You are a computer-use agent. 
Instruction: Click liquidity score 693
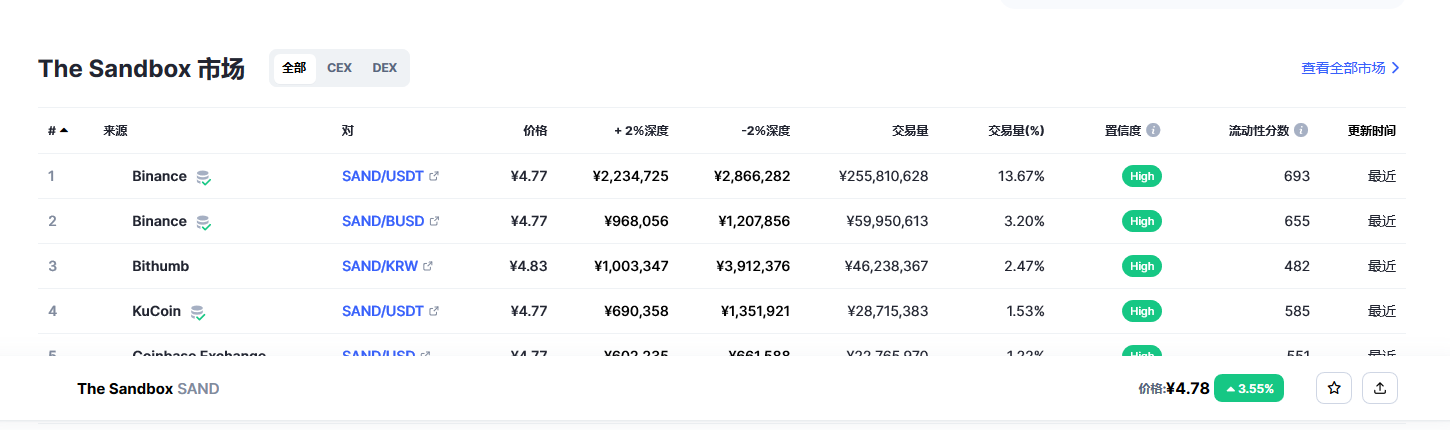click(1297, 176)
